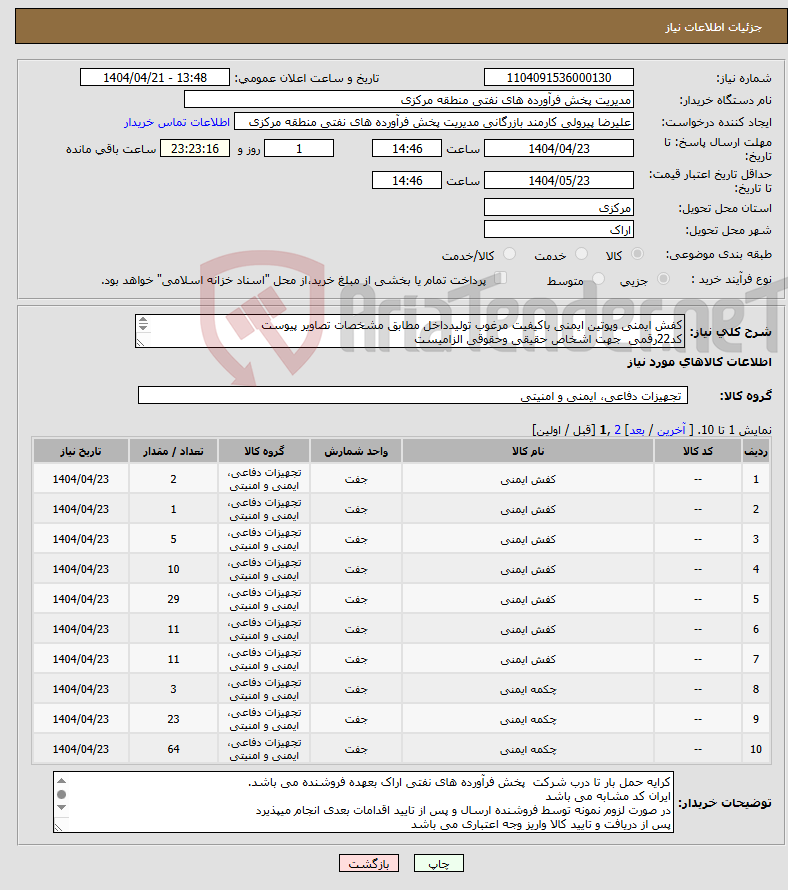Select the کالا radio button
This screenshot has width=788, height=890.
coord(638,254)
